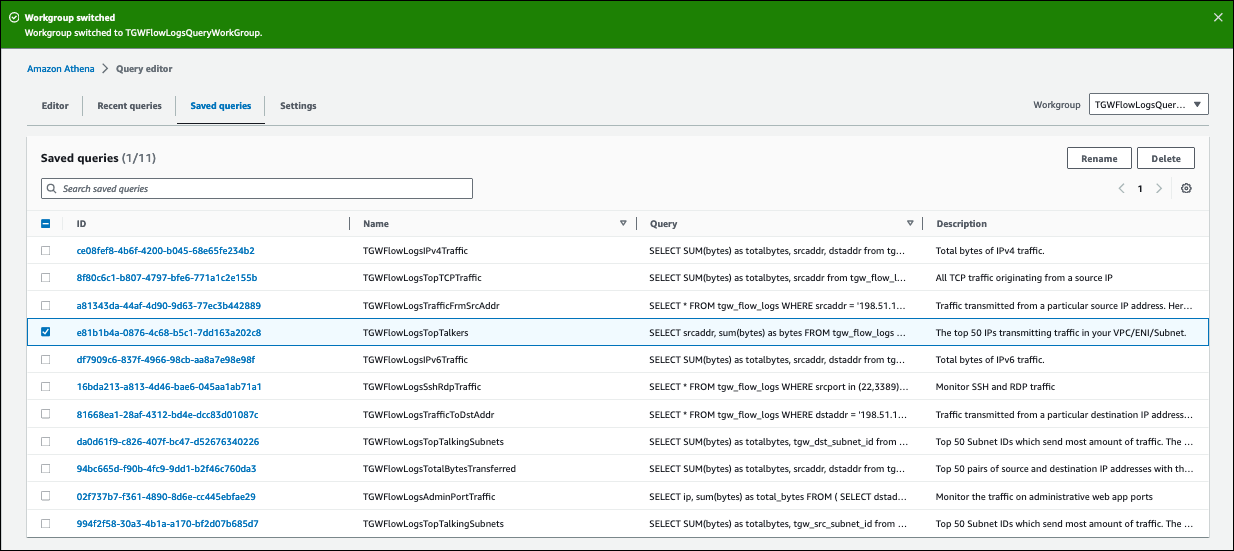Click the Query column sort arrow
Screen dimensions: 1234x551
(x=910, y=224)
